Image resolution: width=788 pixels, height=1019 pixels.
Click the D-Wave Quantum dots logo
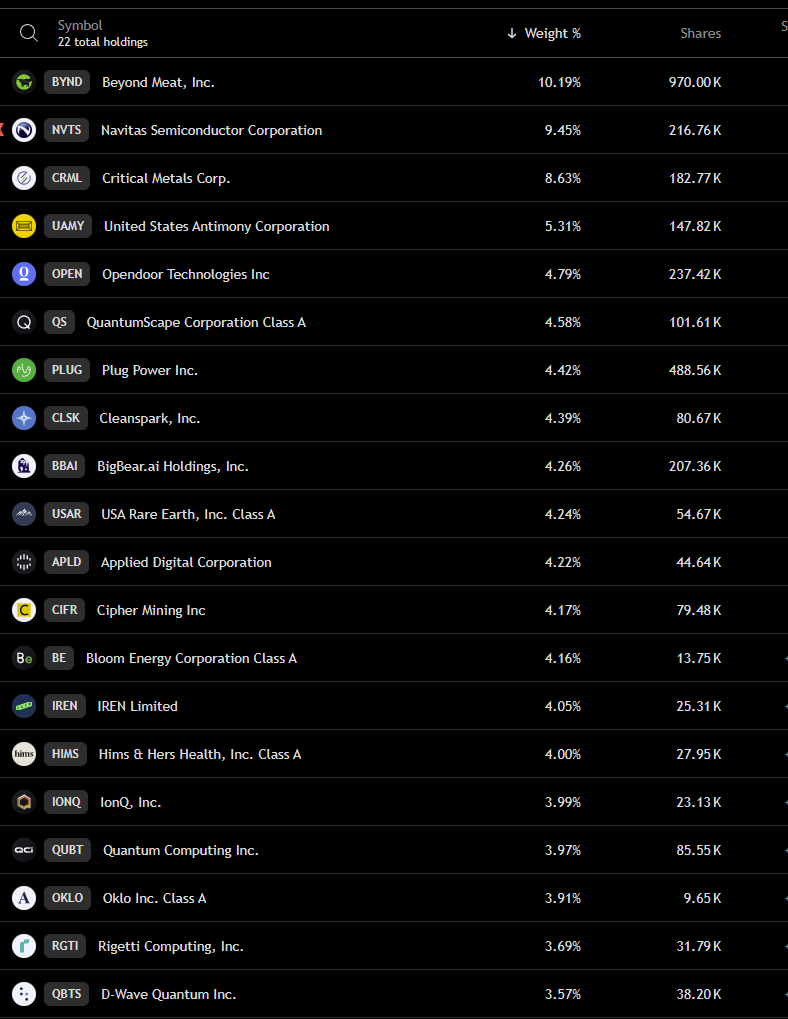click(x=24, y=994)
